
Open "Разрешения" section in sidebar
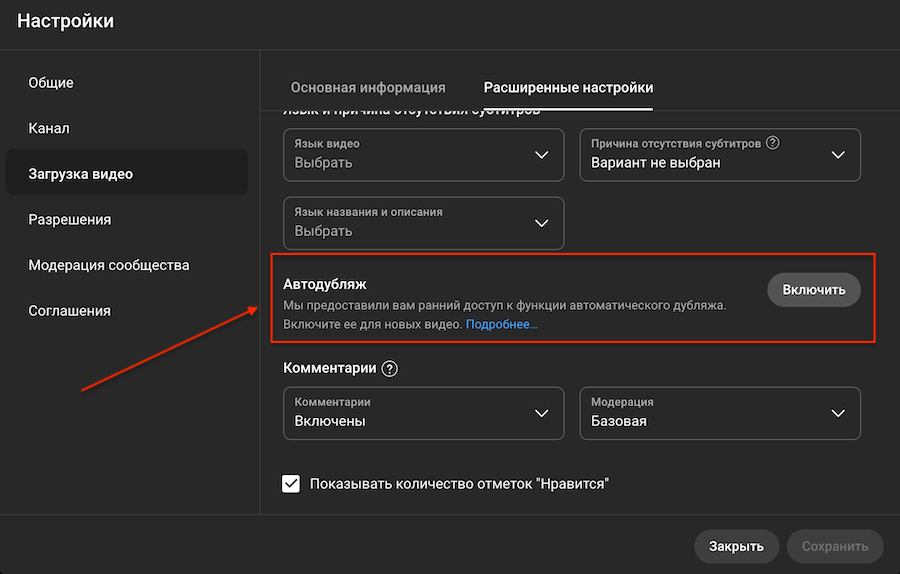[x=69, y=219]
